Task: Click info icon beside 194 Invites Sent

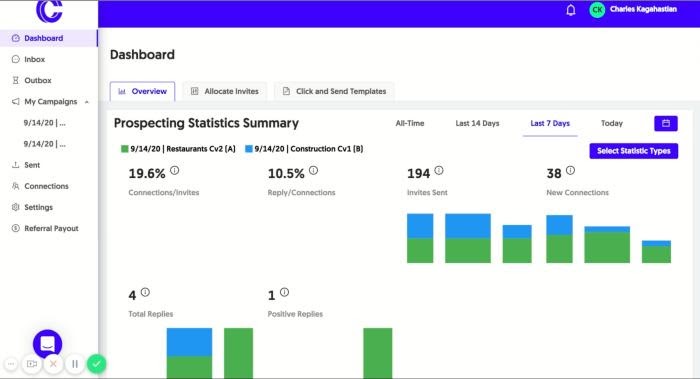Action: click(x=439, y=171)
